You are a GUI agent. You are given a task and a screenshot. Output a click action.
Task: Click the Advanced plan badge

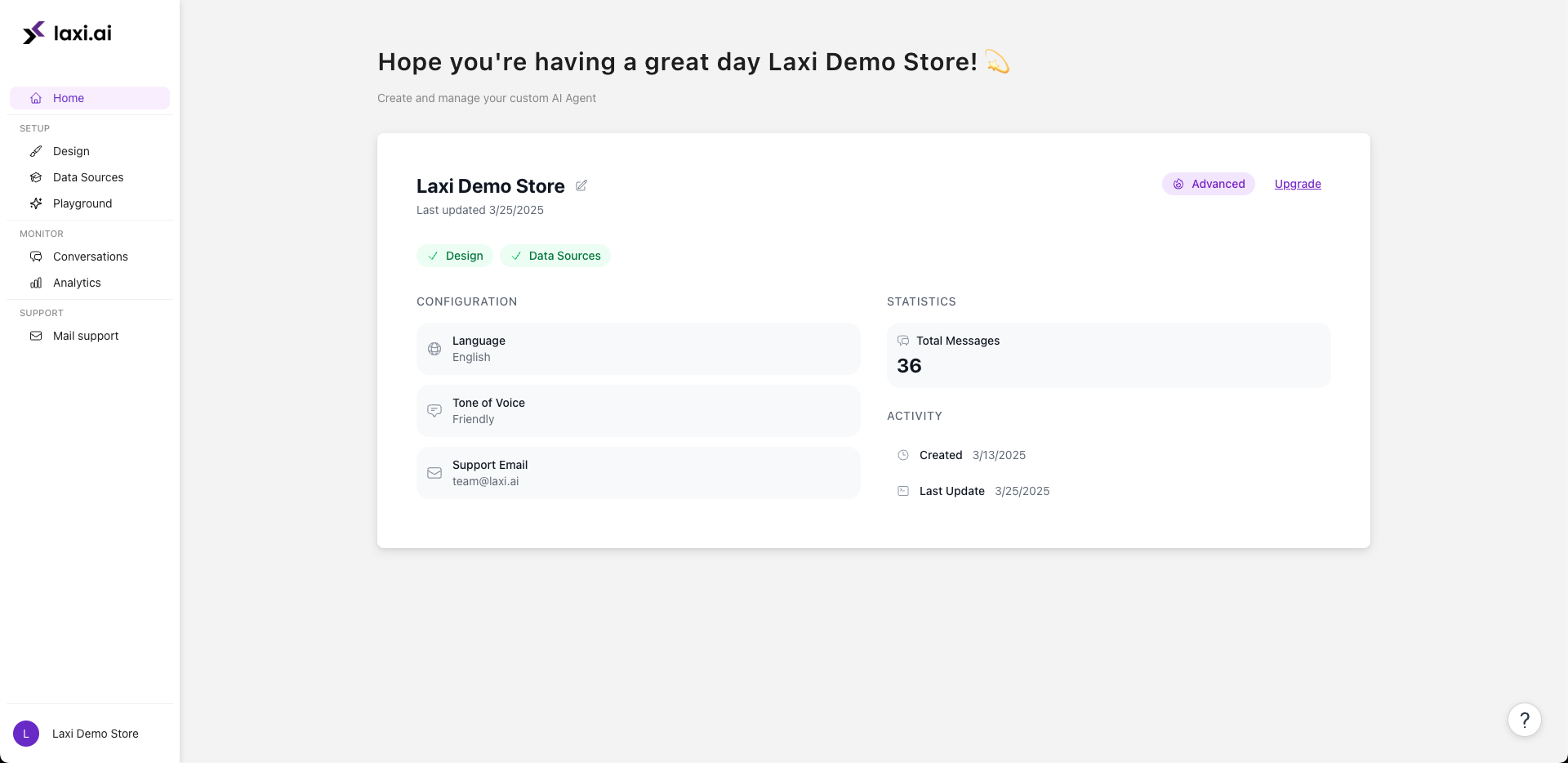coord(1209,184)
